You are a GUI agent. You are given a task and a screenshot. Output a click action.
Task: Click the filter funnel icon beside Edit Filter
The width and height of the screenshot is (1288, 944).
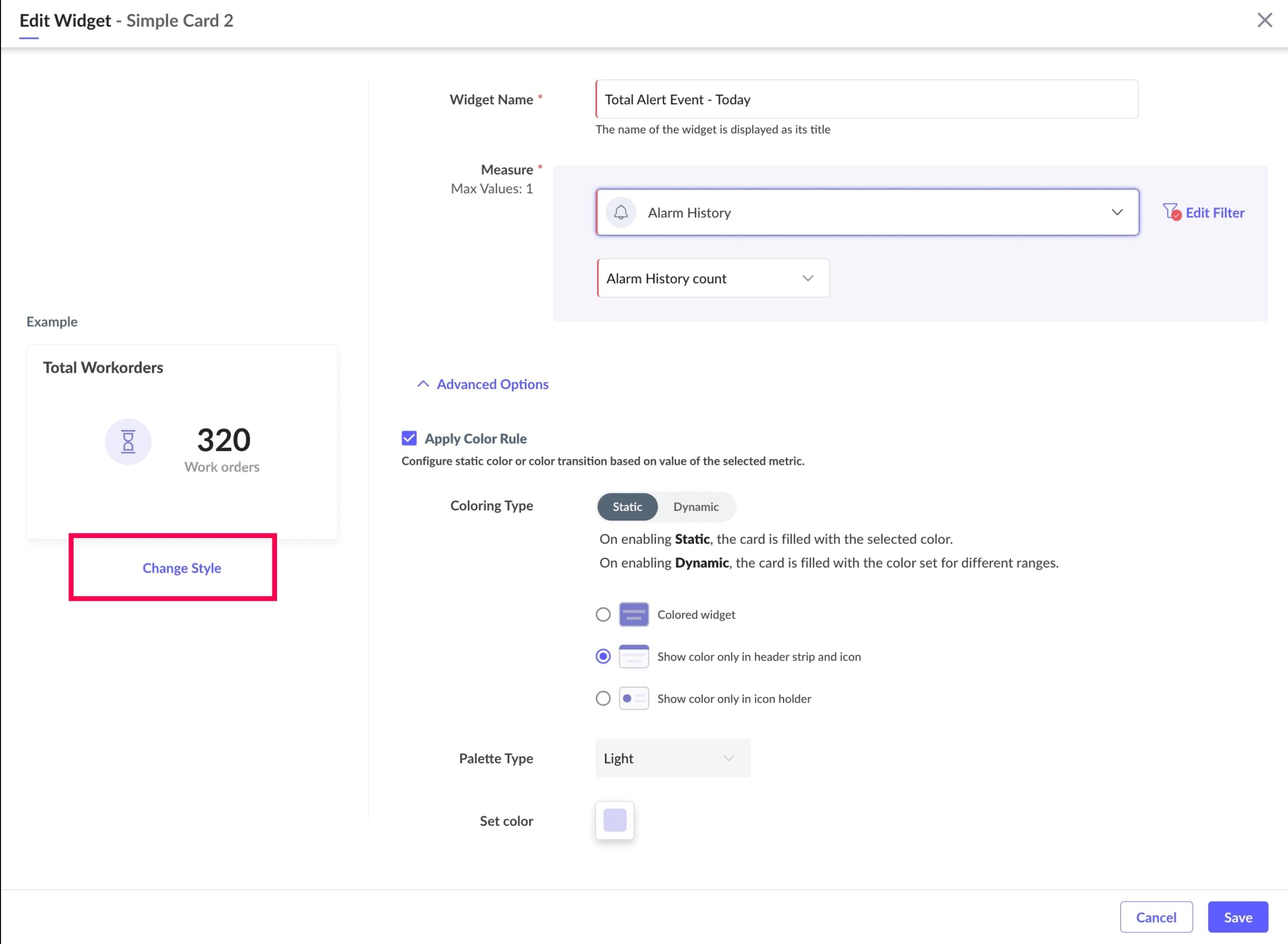click(x=1171, y=212)
